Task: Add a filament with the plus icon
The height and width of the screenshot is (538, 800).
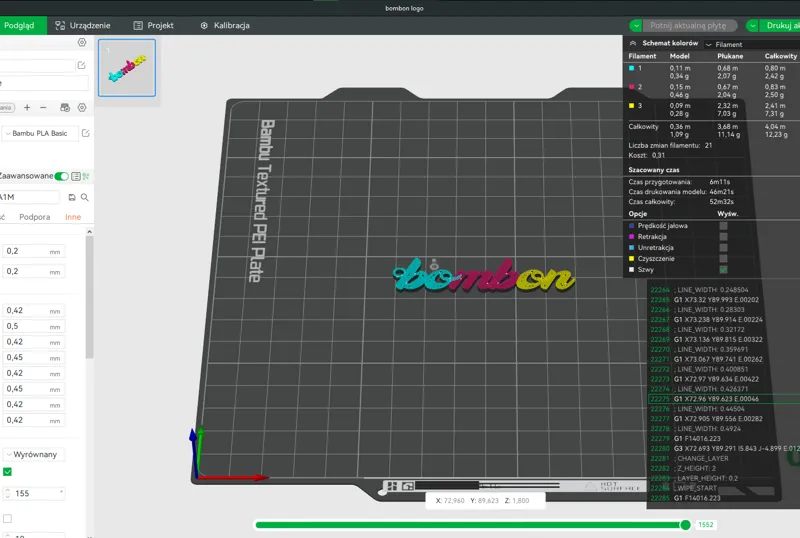Action: [x=27, y=107]
